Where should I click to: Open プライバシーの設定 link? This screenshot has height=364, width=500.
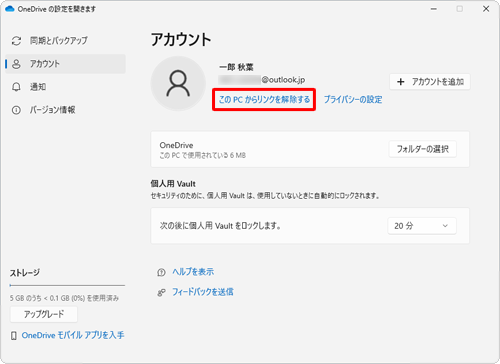[x=353, y=99]
